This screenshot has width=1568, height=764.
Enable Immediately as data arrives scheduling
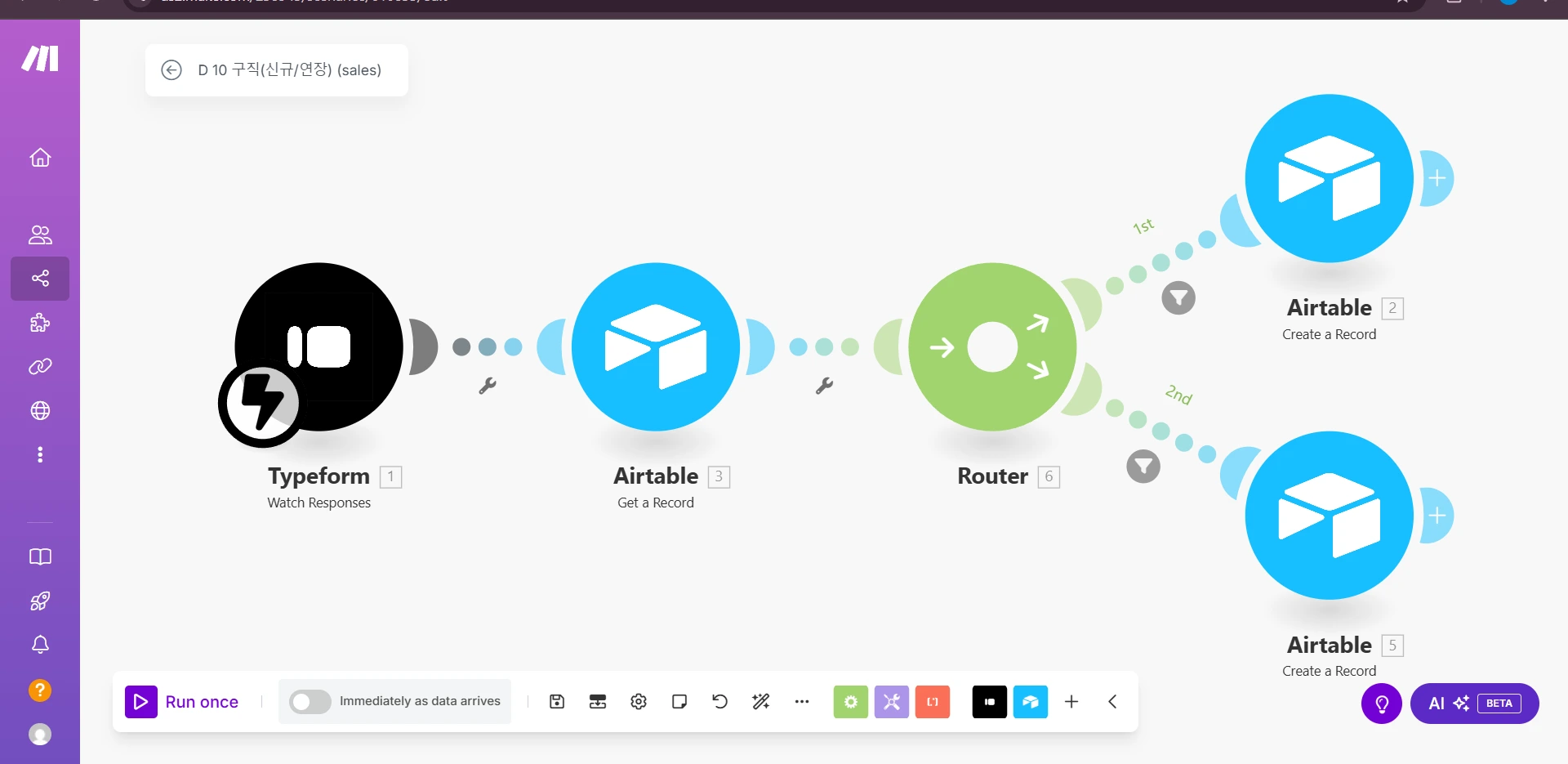point(310,701)
